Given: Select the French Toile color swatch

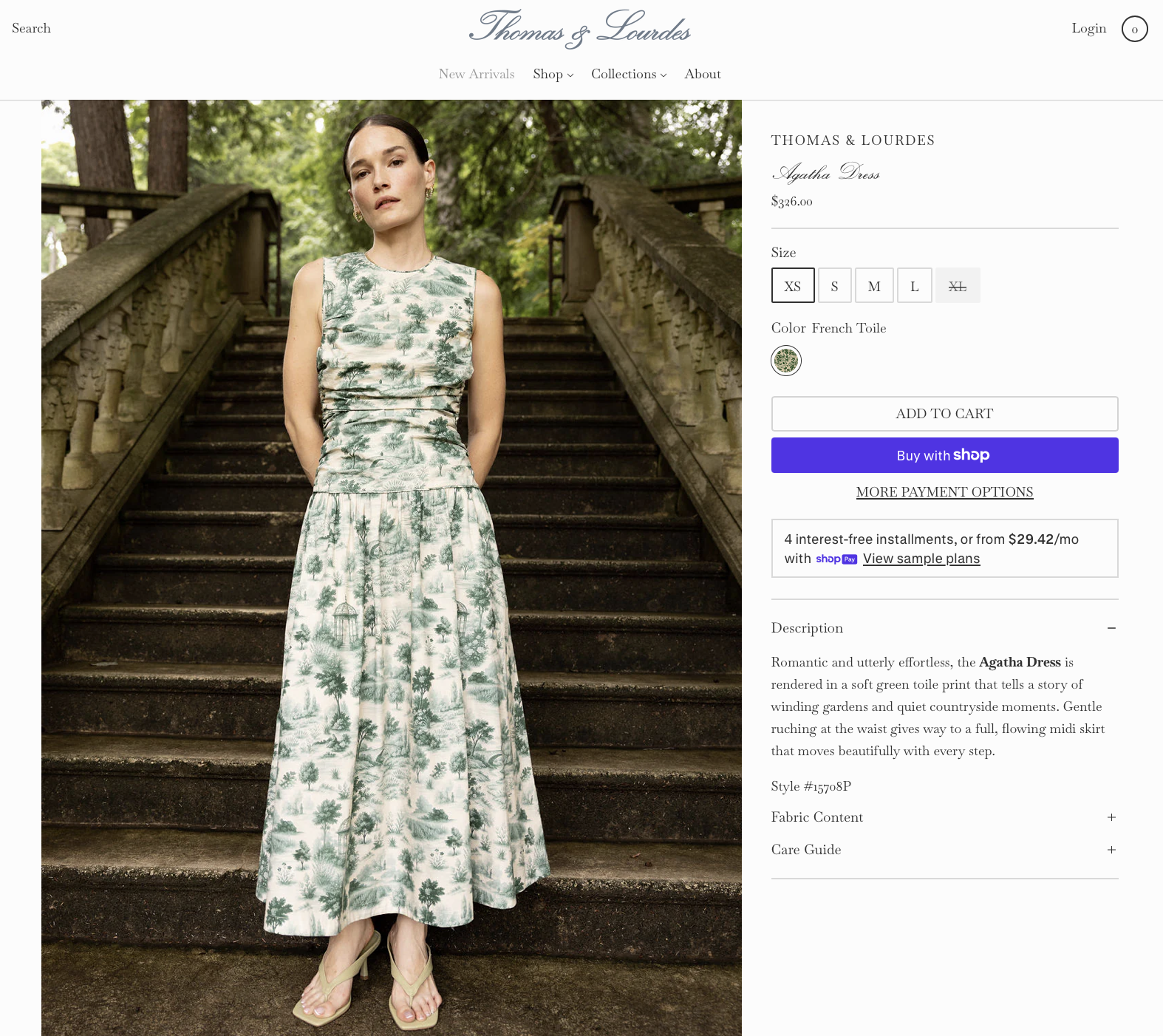Looking at the screenshot, I should point(786,361).
